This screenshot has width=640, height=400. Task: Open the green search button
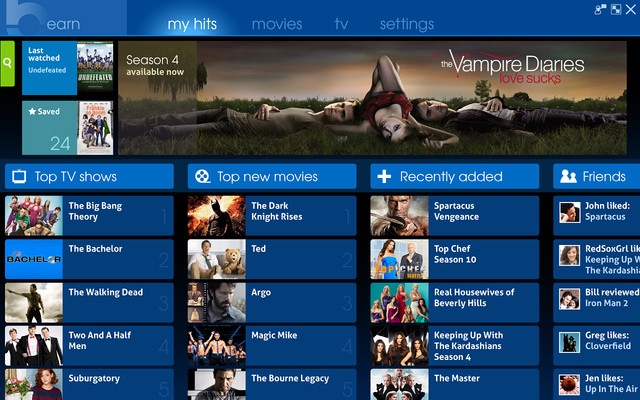point(7,63)
